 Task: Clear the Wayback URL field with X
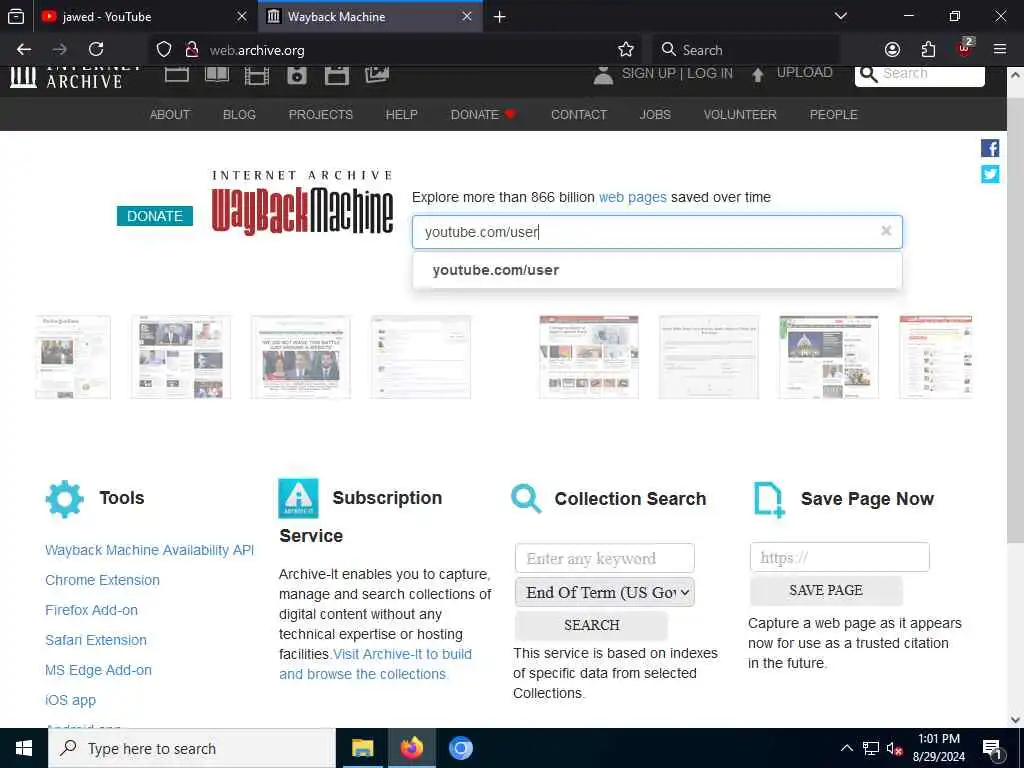[886, 231]
